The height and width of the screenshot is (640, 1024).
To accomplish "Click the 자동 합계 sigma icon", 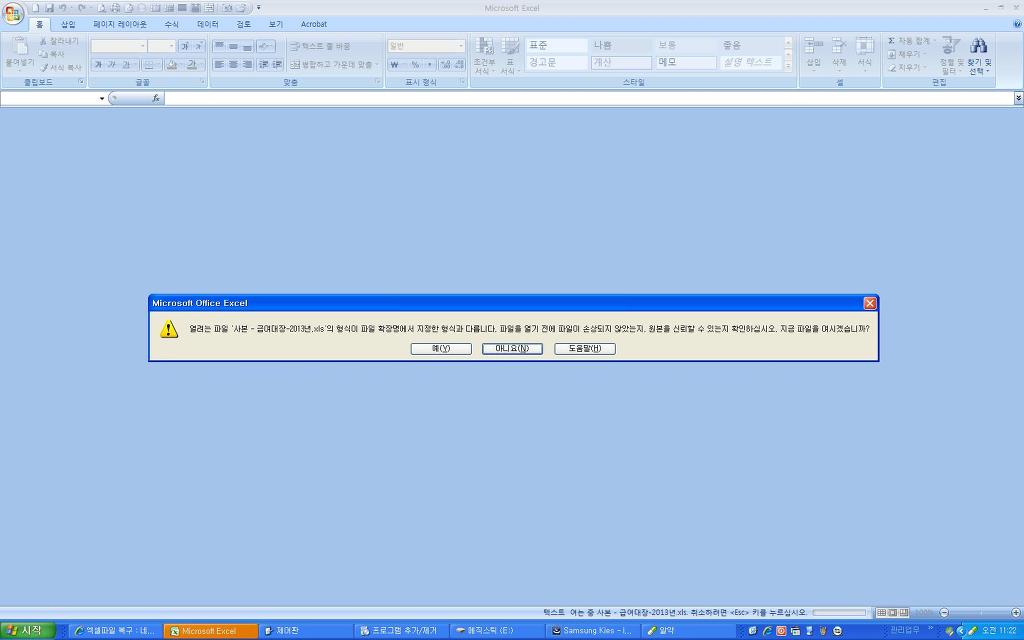I will (892, 41).
